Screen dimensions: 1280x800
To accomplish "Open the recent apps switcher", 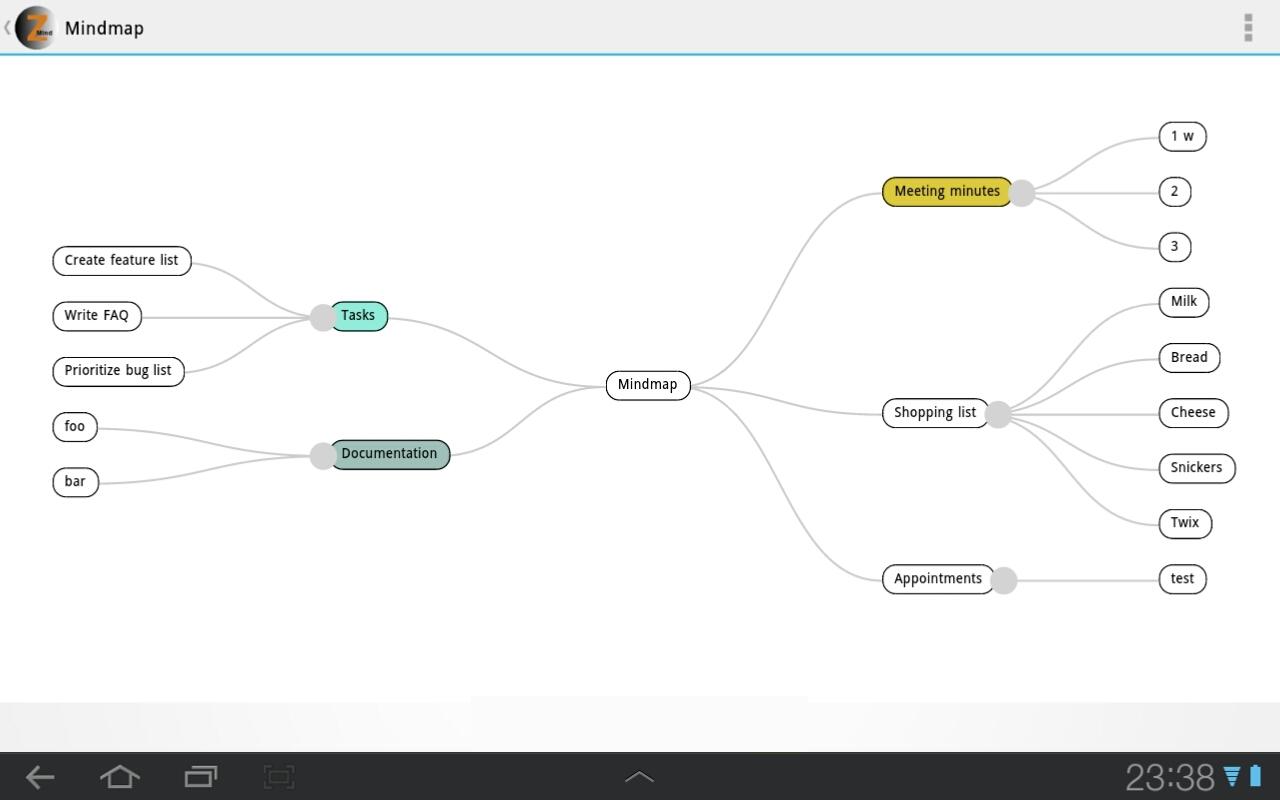I will coord(201,776).
